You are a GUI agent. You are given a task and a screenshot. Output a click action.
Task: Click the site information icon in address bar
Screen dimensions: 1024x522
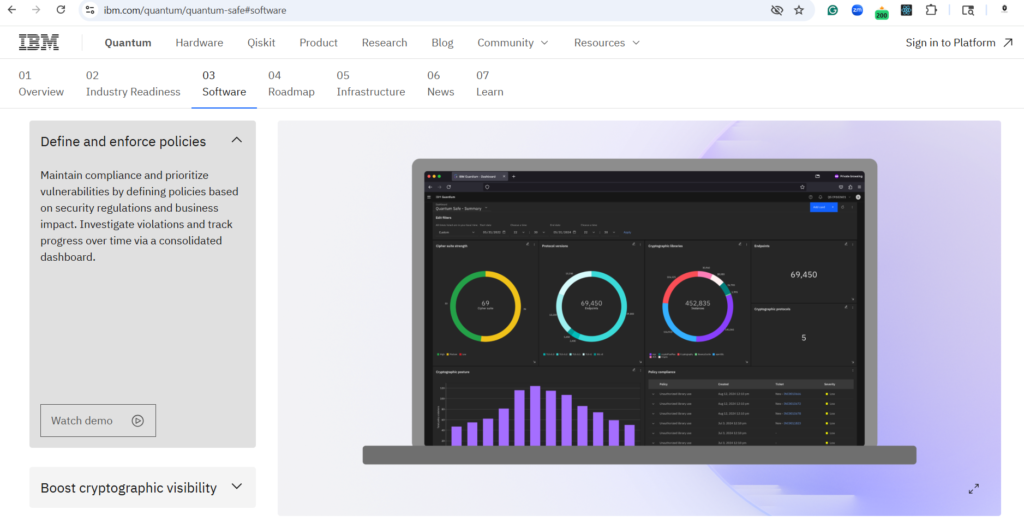[90, 10]
